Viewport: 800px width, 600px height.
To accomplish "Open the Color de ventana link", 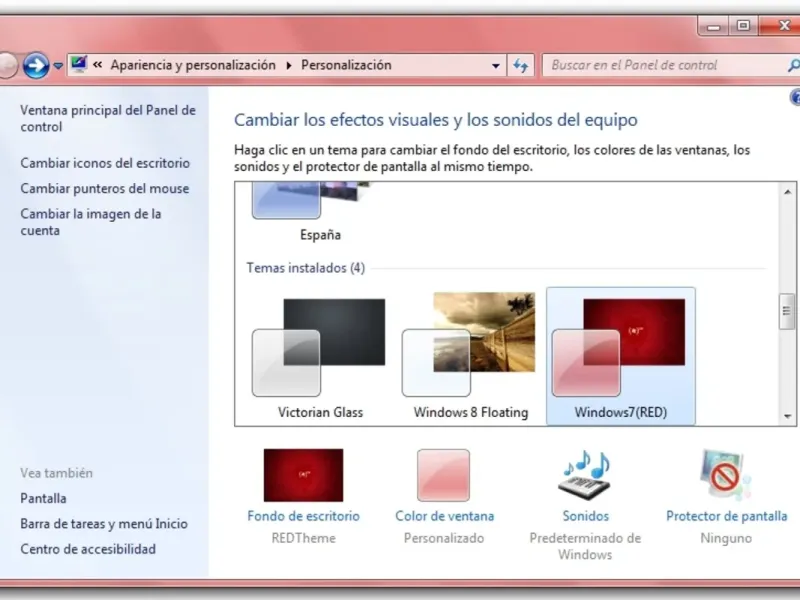I will point(444,516).
